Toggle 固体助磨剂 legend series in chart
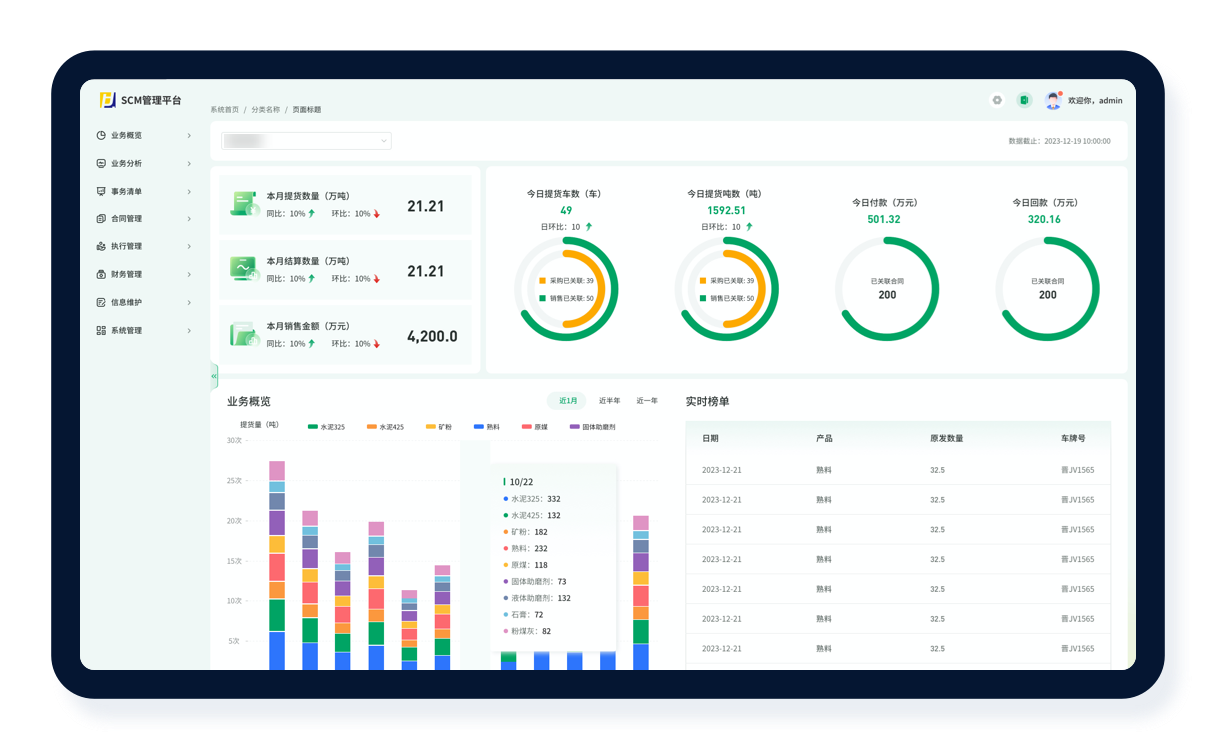This screenshot has height=750, width=1216. pos(592,427)
